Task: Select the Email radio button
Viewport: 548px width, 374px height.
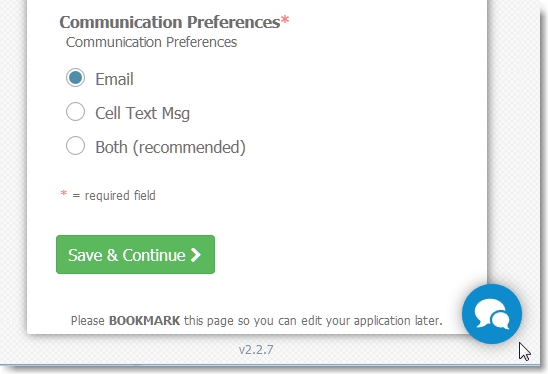Action: (x=75, y=78)
